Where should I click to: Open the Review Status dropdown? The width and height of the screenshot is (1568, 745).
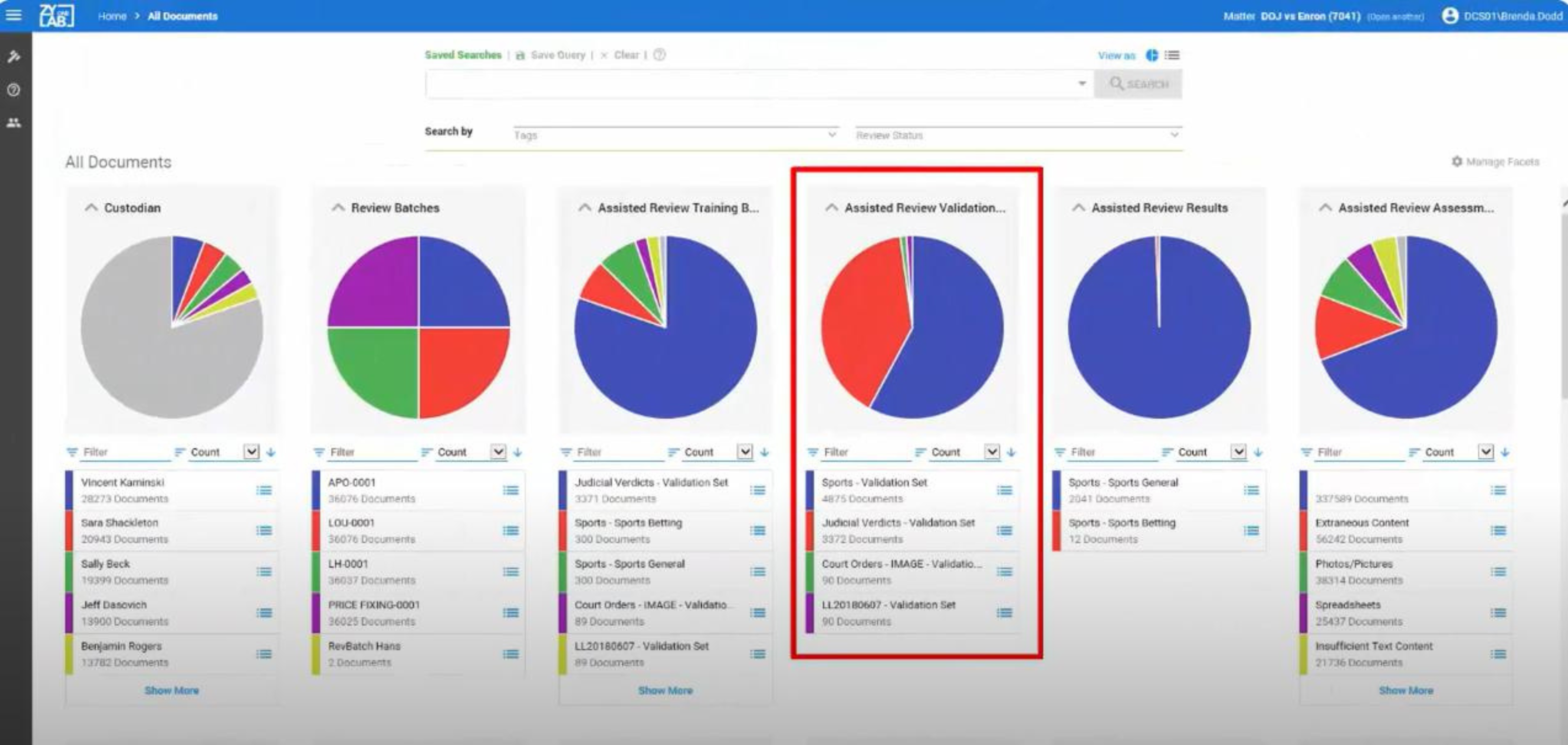point(1017,135)
